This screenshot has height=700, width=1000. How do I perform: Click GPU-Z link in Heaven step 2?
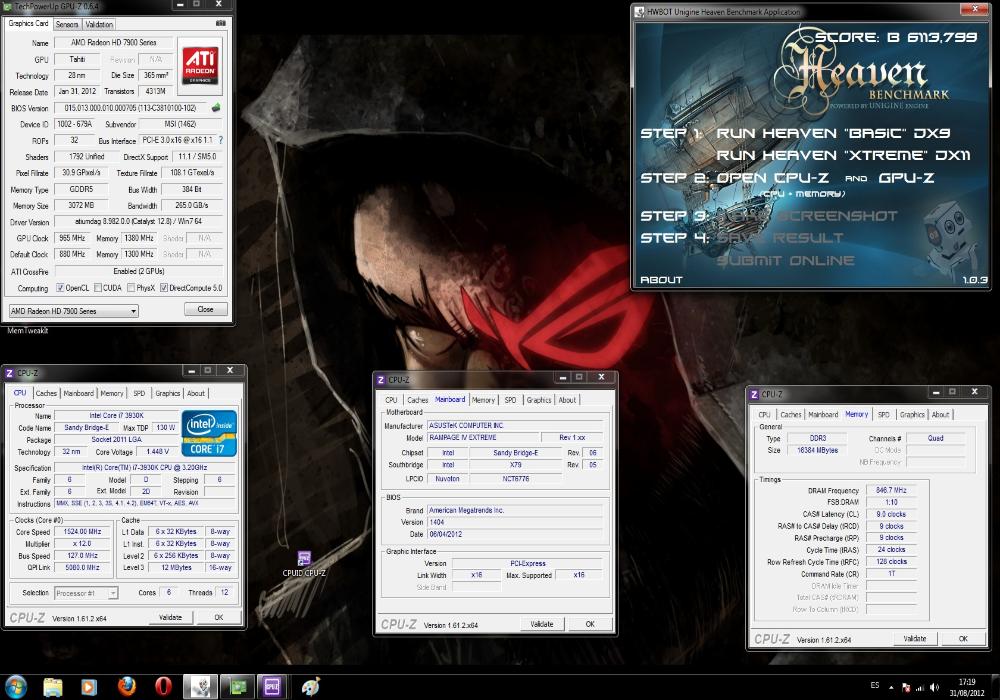(906, 178)
